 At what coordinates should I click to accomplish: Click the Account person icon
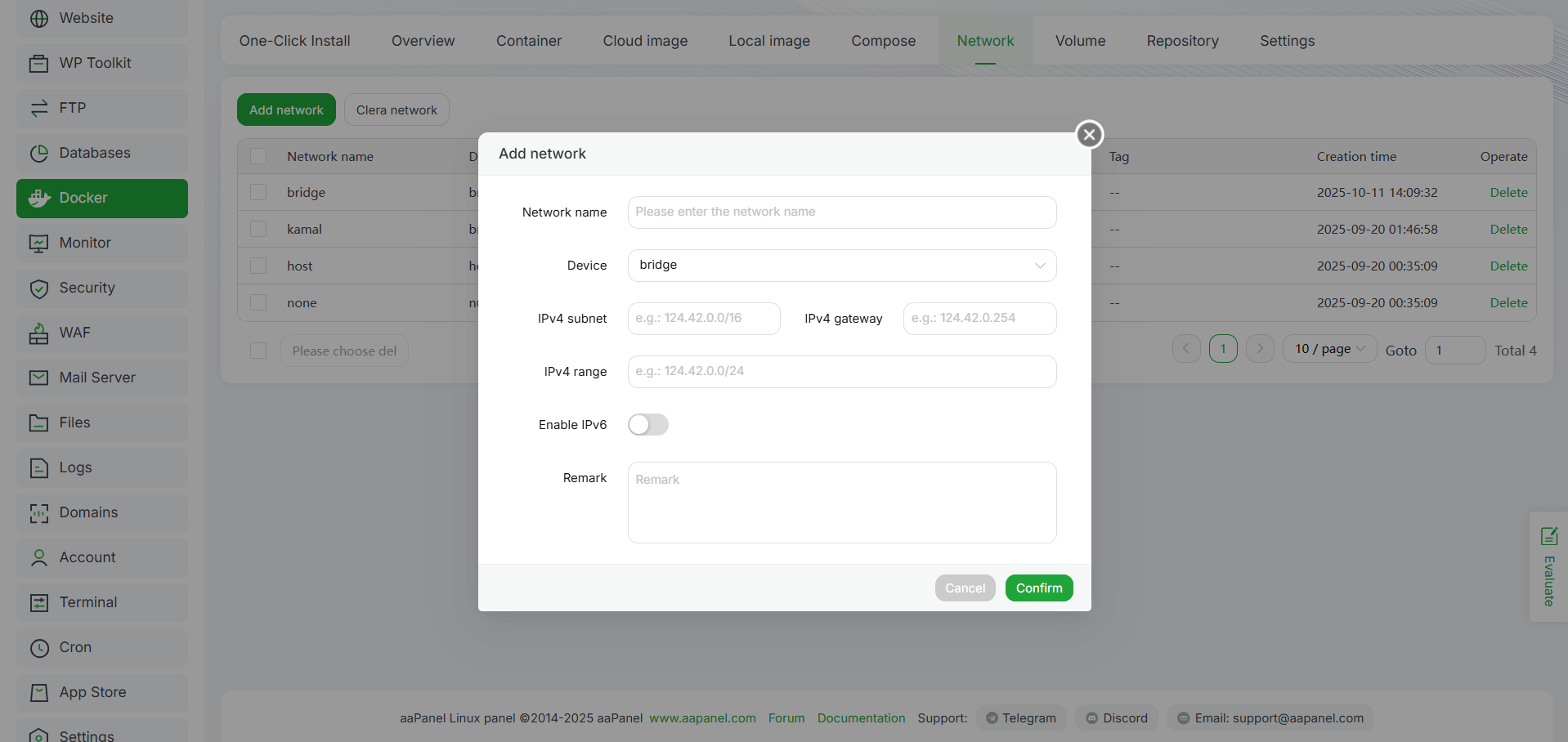(x=39, y=557)
